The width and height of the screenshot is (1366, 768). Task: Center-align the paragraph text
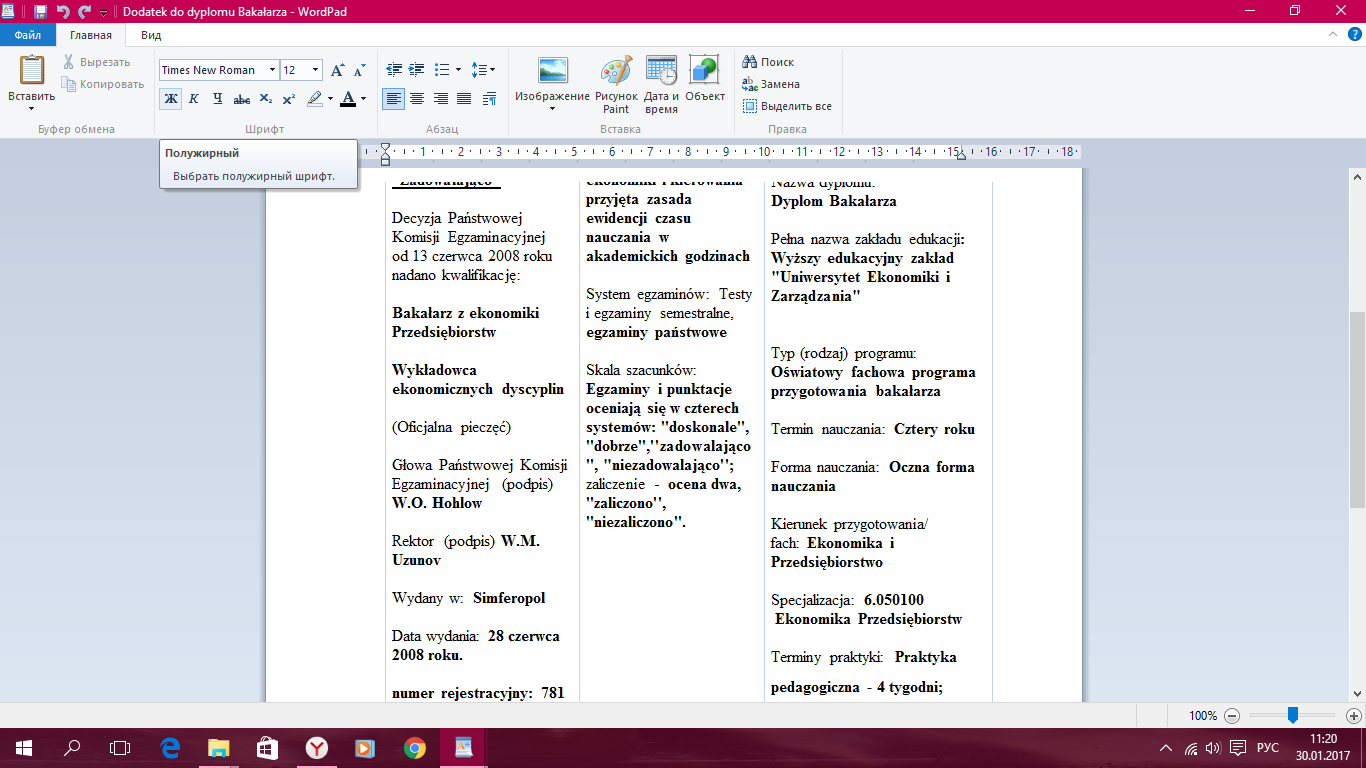pos(417,98)
